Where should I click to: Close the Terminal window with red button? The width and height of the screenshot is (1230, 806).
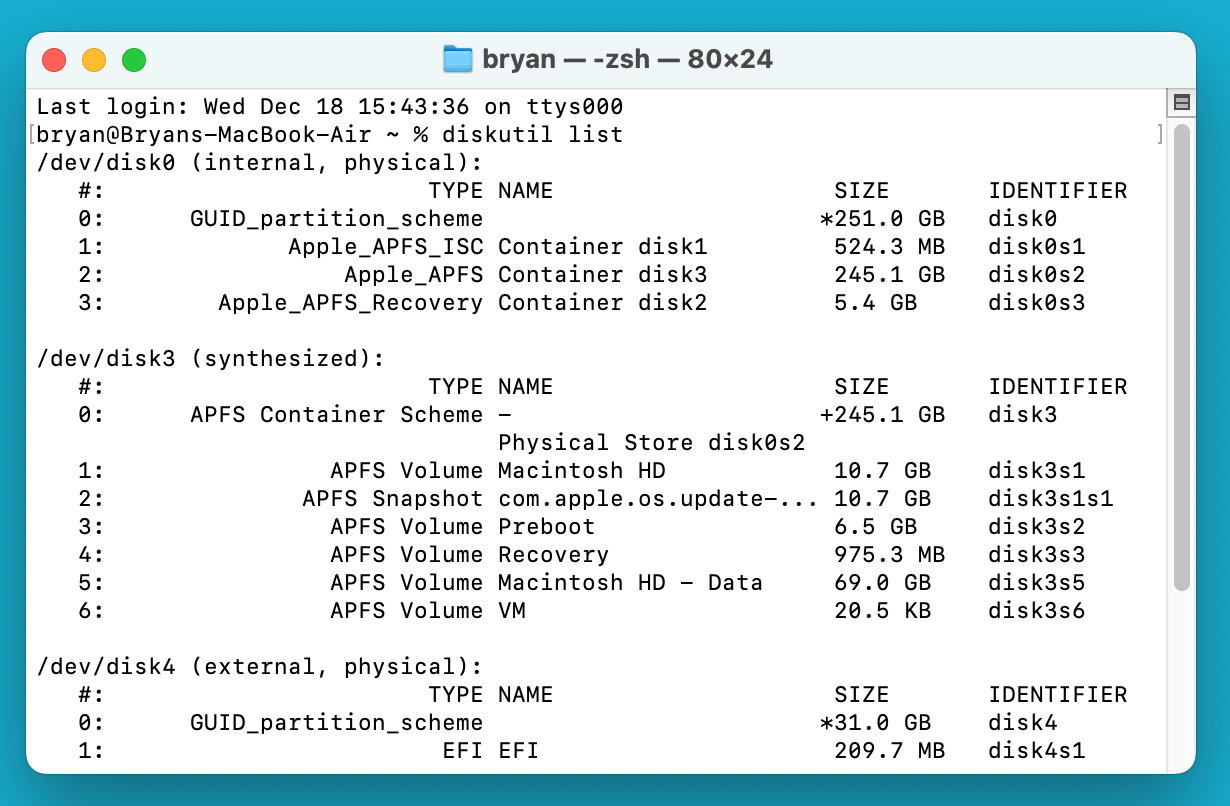[x=54, y=60]
